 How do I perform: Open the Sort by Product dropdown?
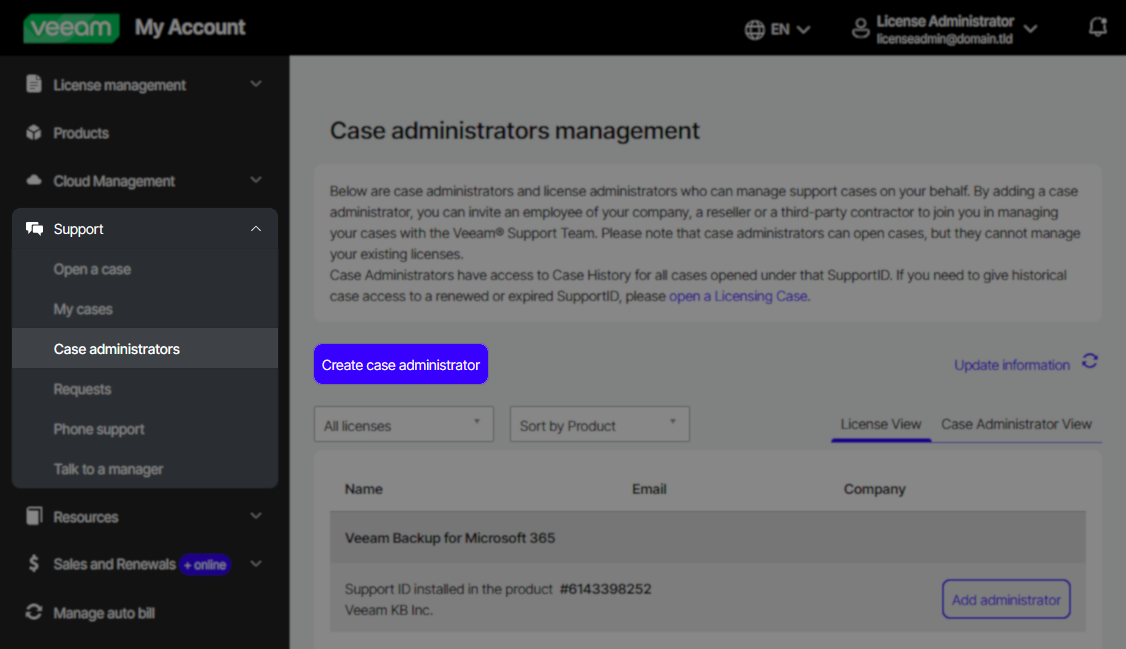[x=599, y=424]
